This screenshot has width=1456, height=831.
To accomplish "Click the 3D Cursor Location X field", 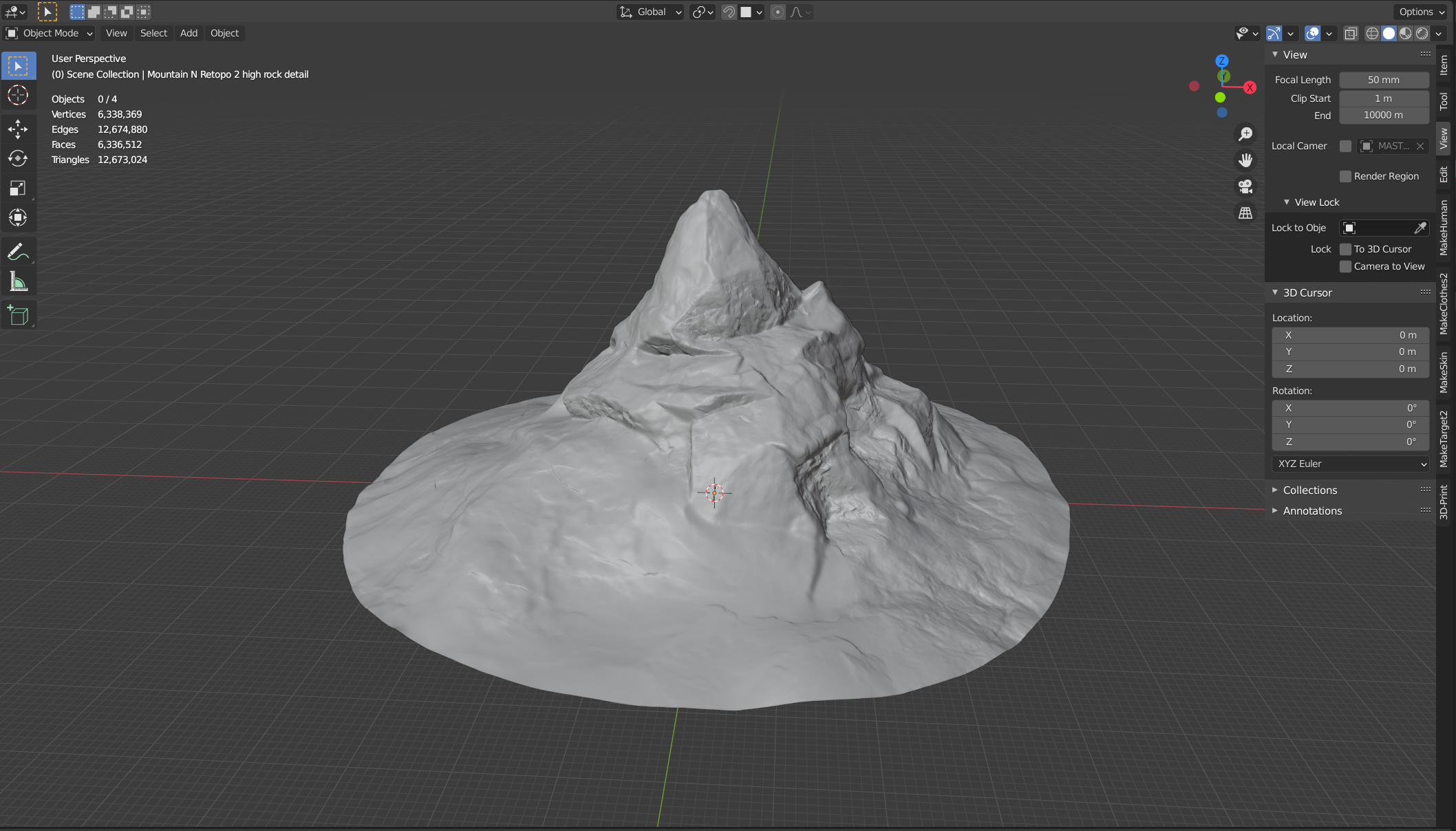I will 1350,335.
